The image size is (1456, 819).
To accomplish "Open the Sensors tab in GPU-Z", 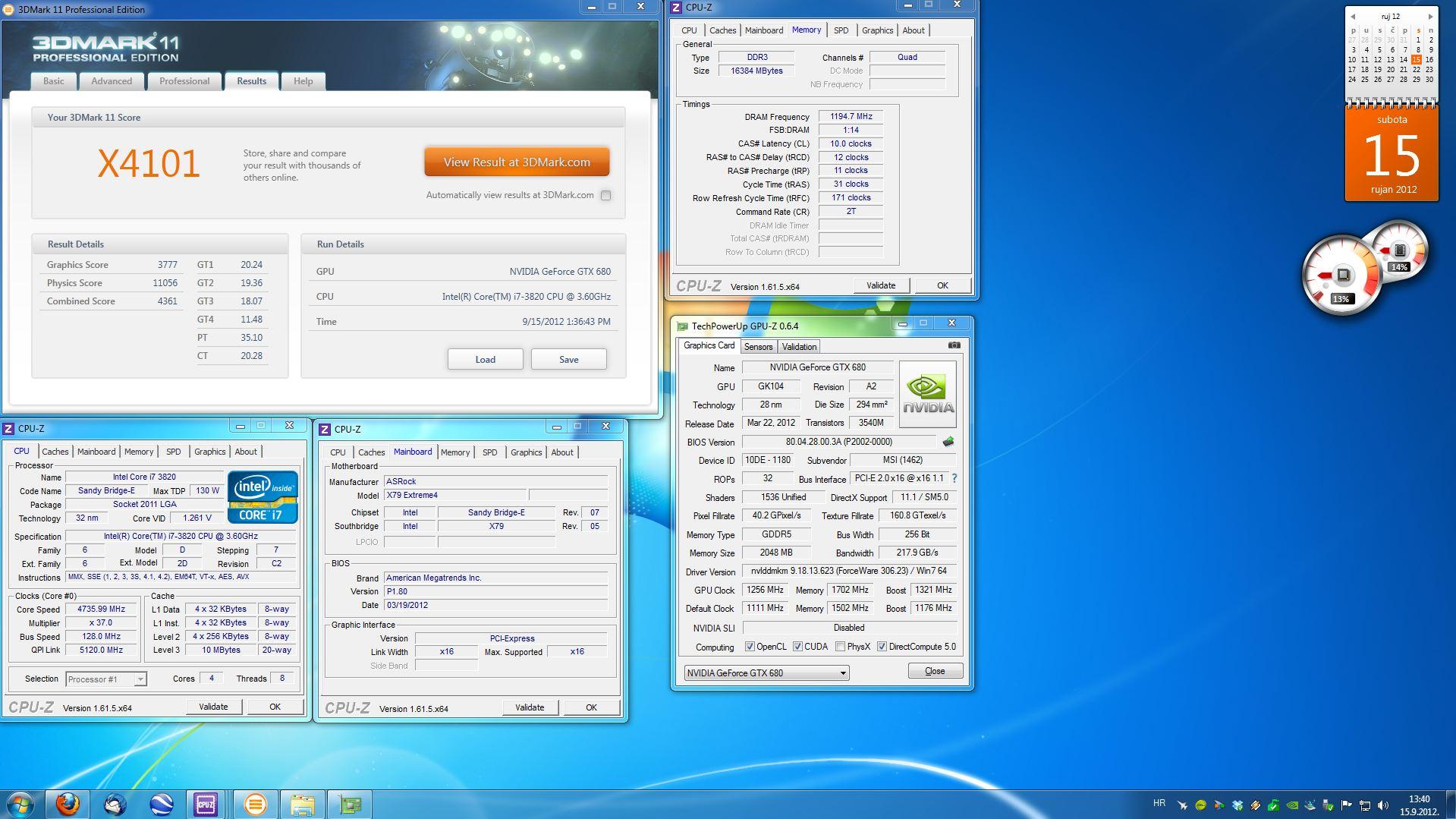I will pyautogui.click(x=758, y=347).
